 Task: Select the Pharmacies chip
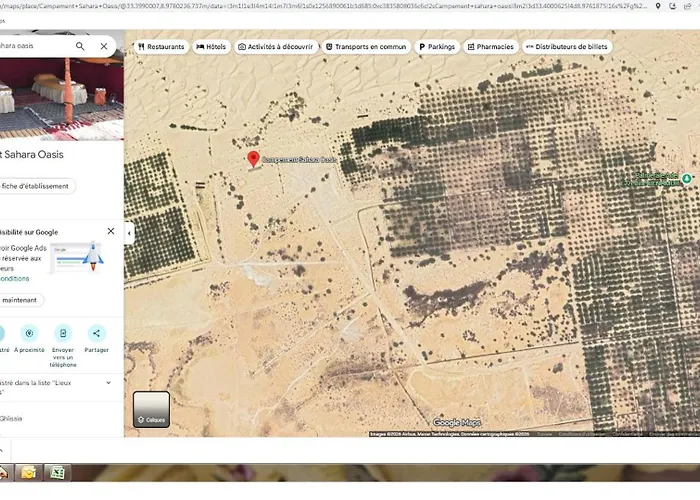pyautogui.click(x=491, y=47)
